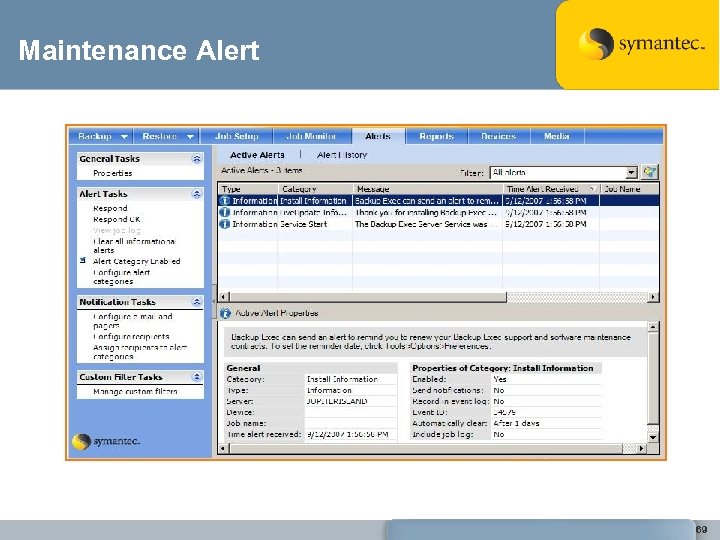Open the Restore tab
Image resolution: width=720 pixels, height=540 pixels.
coord(159,136)
